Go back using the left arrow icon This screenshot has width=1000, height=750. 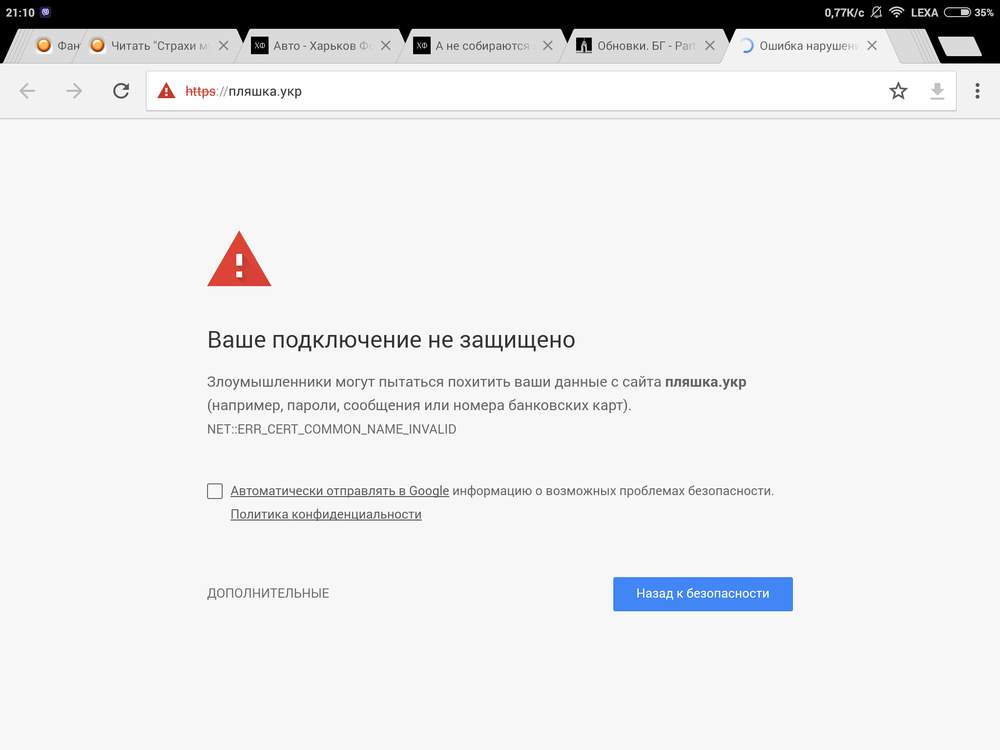coord(27,91)
